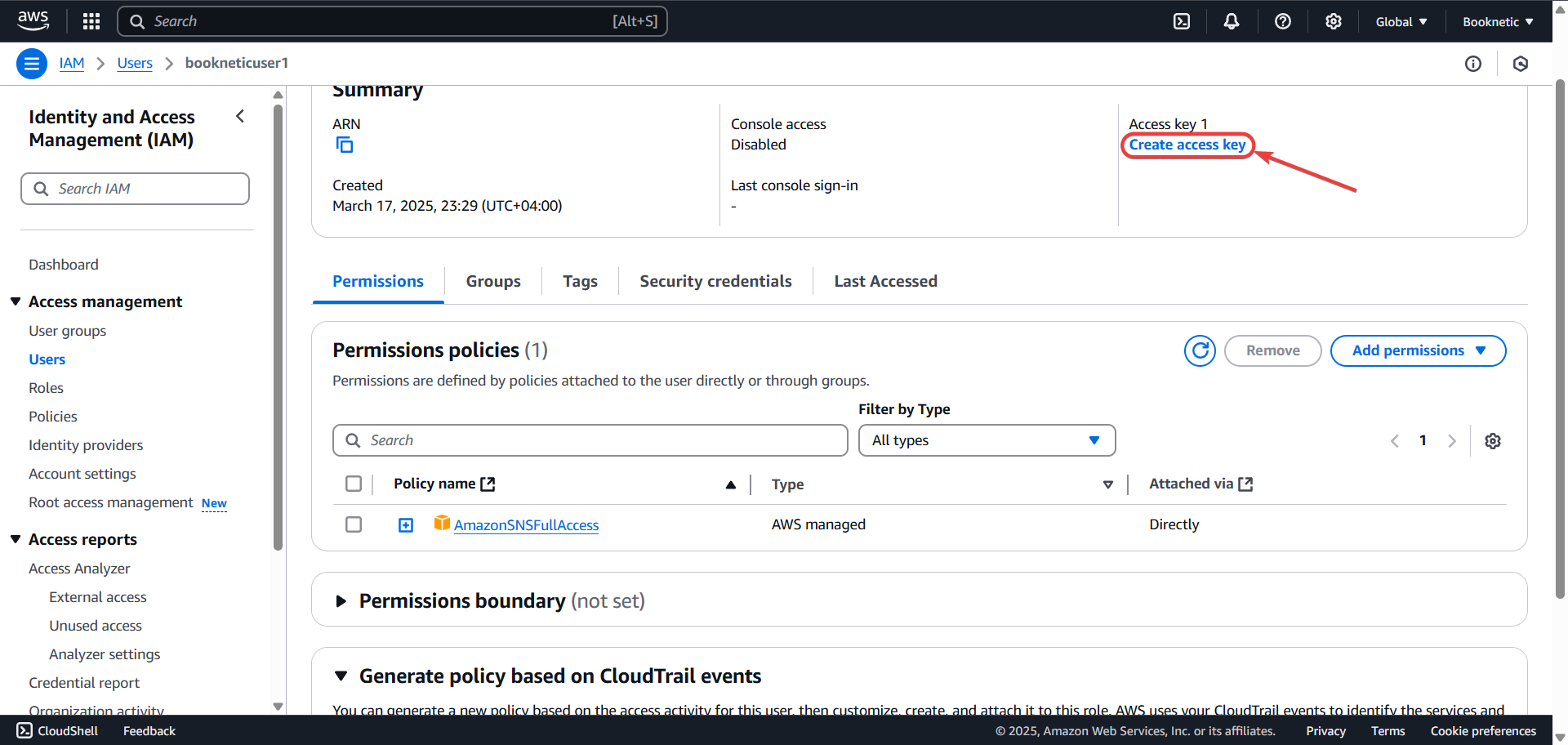
Task: Open the Add permissions dropdown
Action: [1419, 351]
